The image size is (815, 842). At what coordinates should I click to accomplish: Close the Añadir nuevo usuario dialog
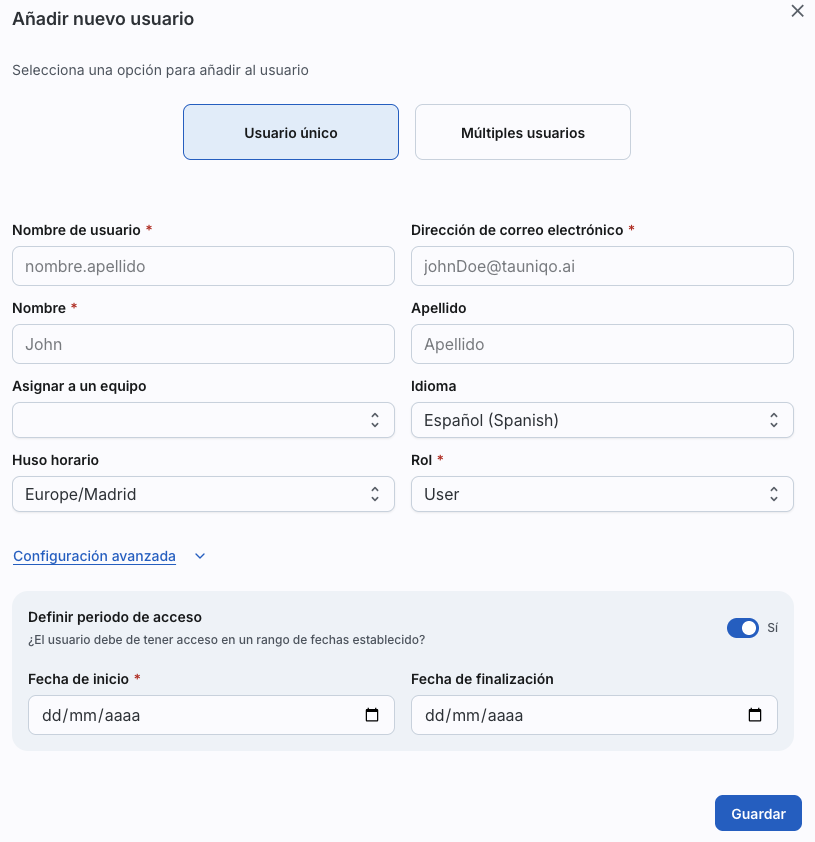pos(797,11)
